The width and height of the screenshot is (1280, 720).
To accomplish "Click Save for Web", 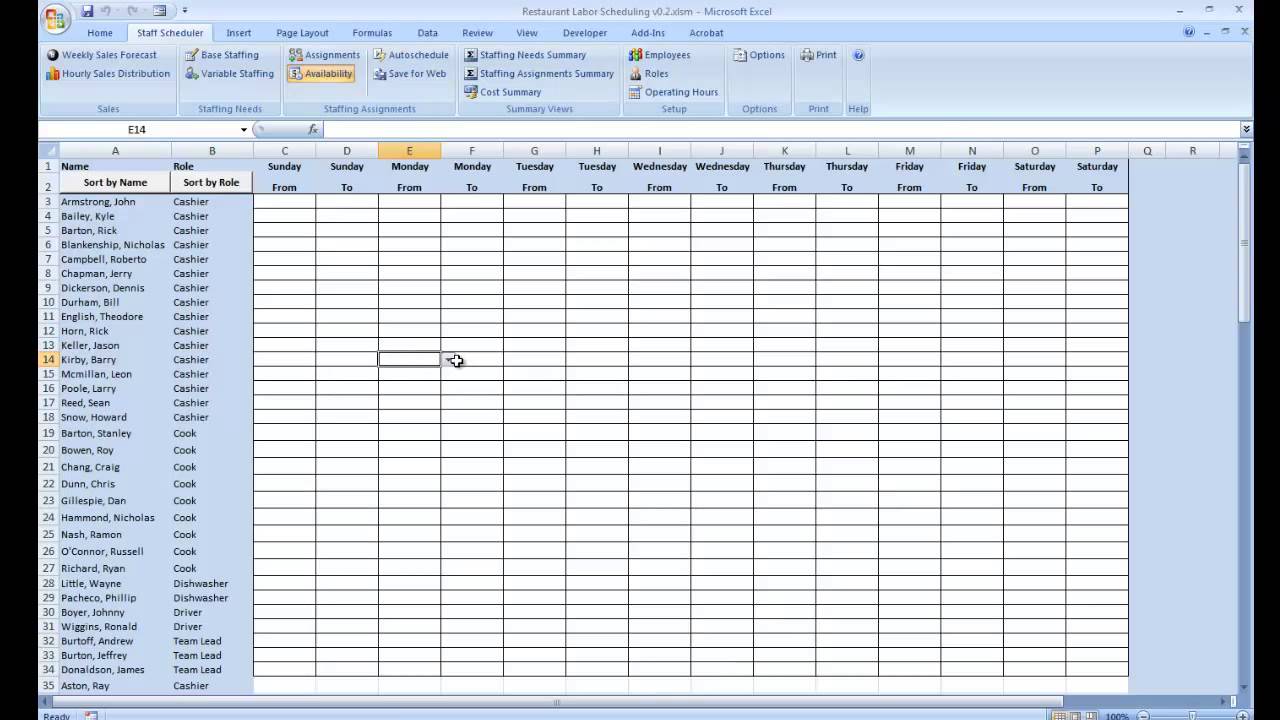I will click(x=410, y=74).
